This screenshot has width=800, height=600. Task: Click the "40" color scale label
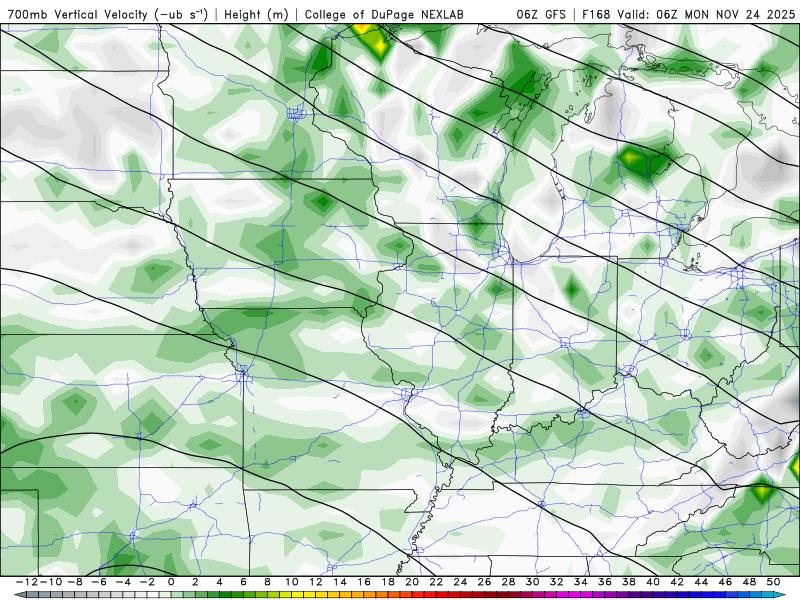point(653,582)
